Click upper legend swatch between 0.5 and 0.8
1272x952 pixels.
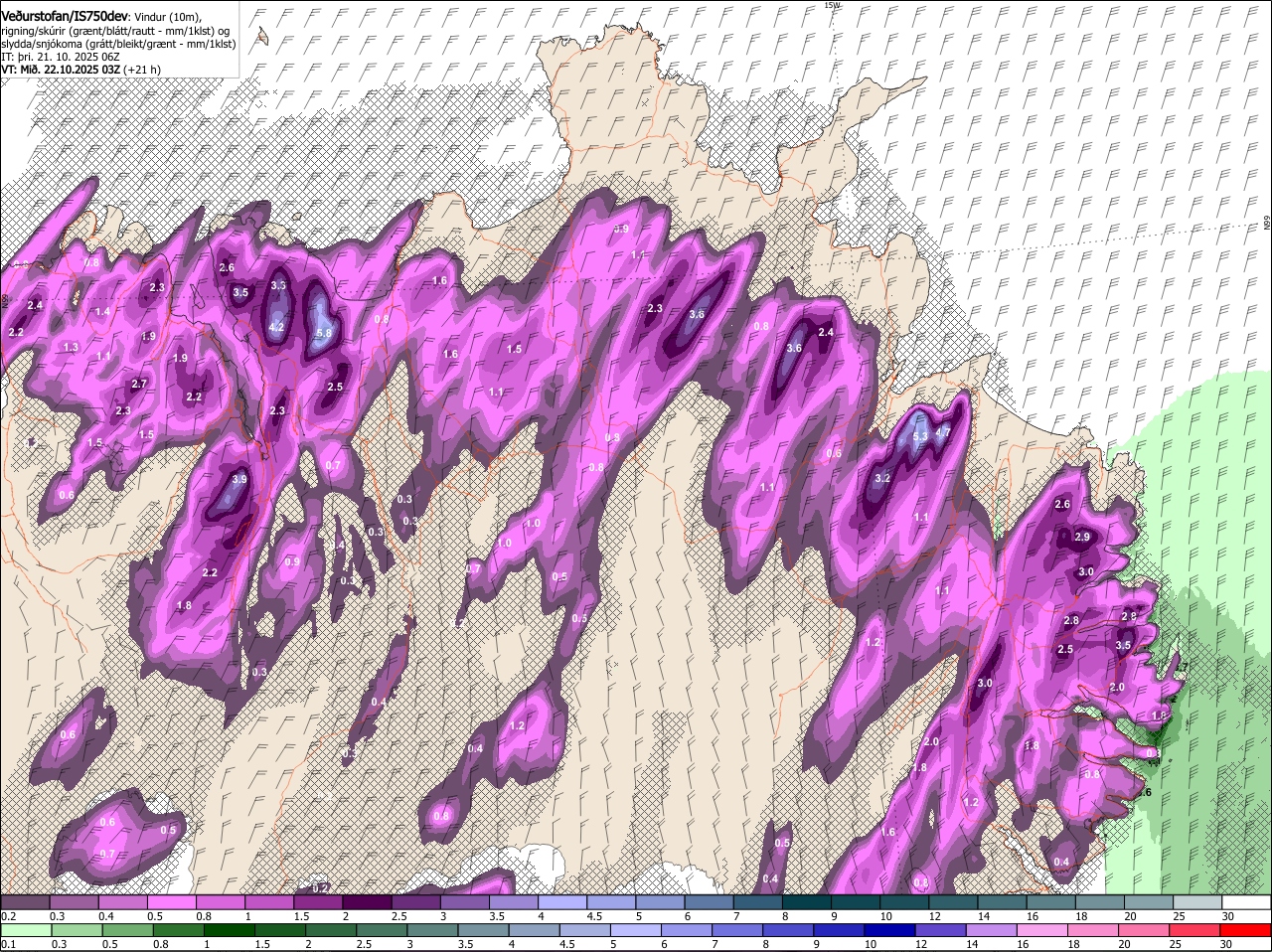coord(171,902)
